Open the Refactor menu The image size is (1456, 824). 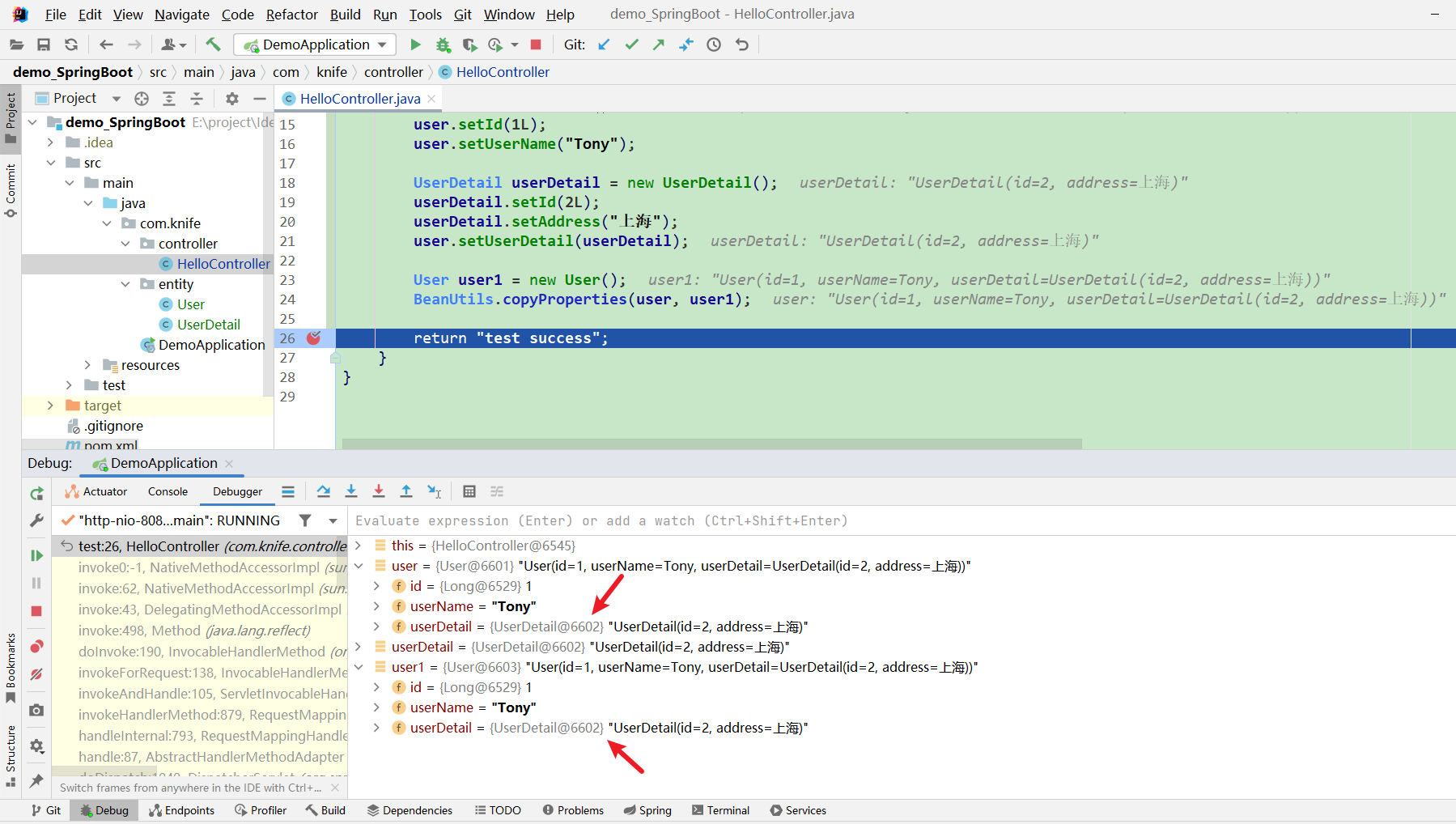(x=291, y=14)
